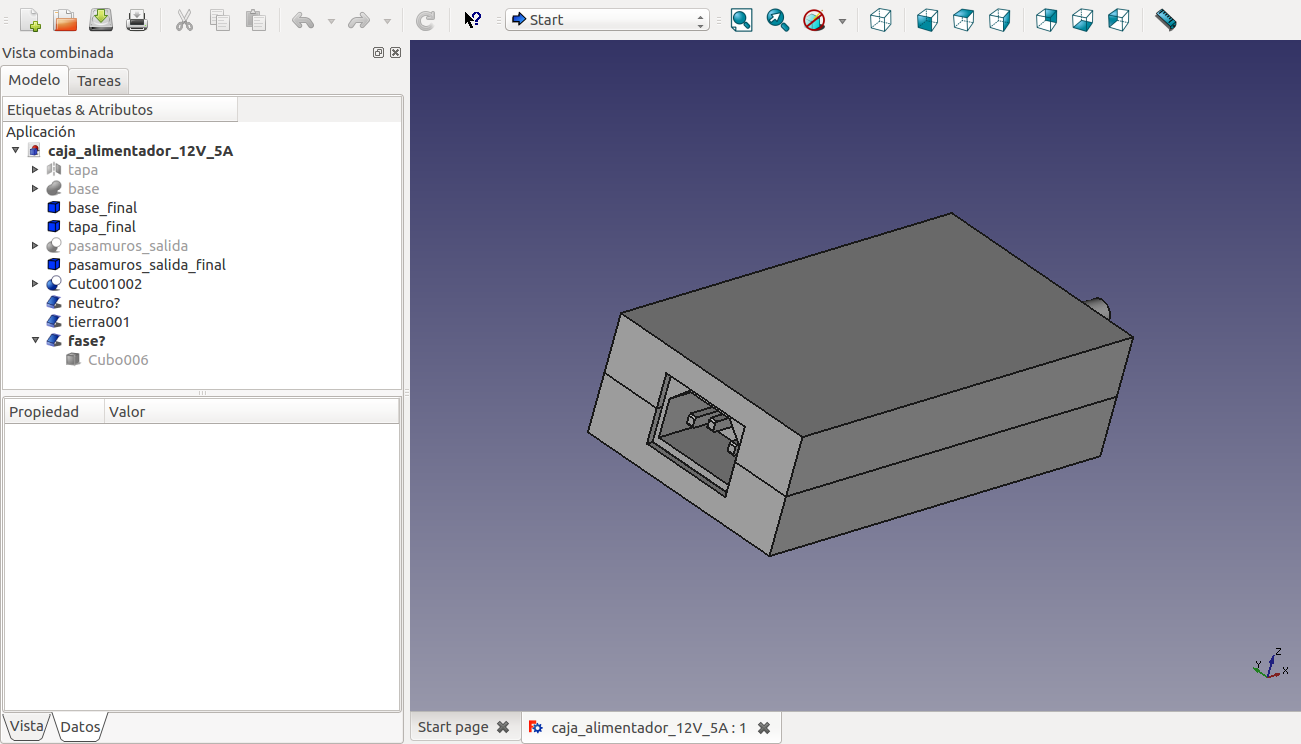This screenshot has width=1301, height=744.
Task: Select base_final in the model tree
Action: [x=102, y=208]
